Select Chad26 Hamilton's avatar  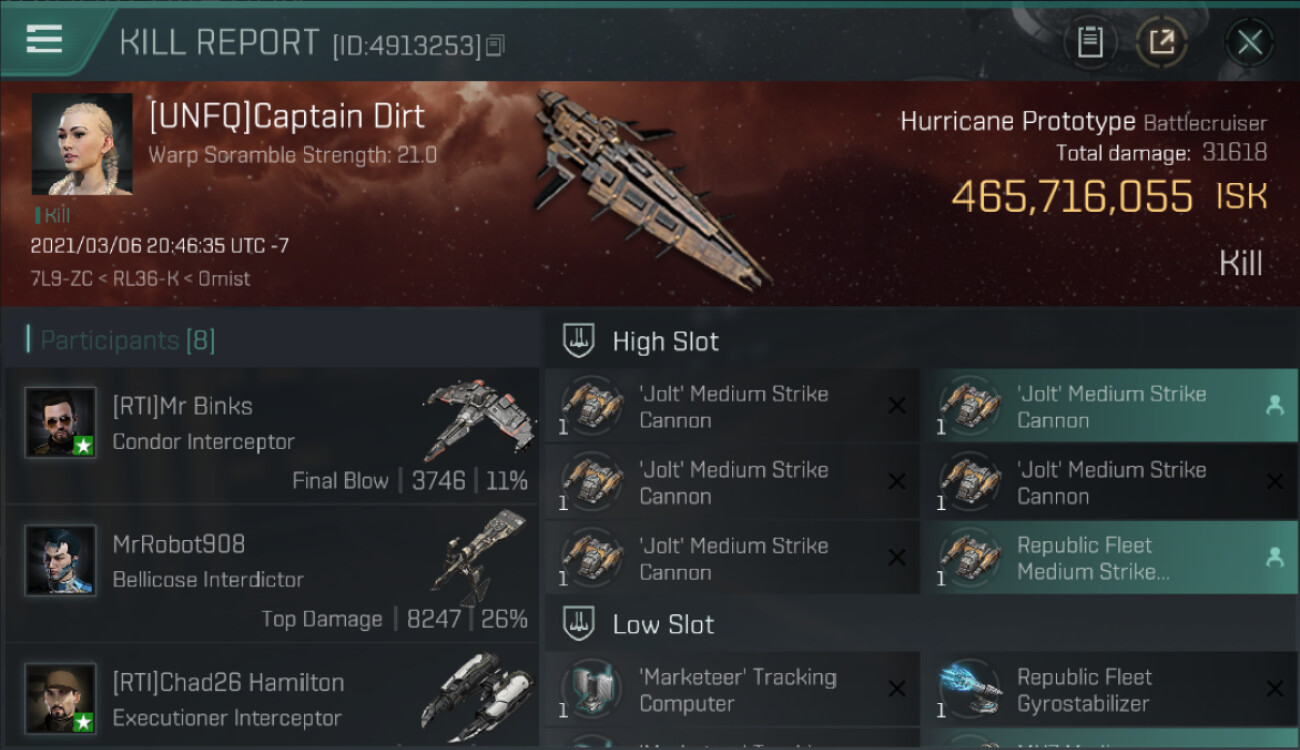pyautogui.click(x=61, y=698)
